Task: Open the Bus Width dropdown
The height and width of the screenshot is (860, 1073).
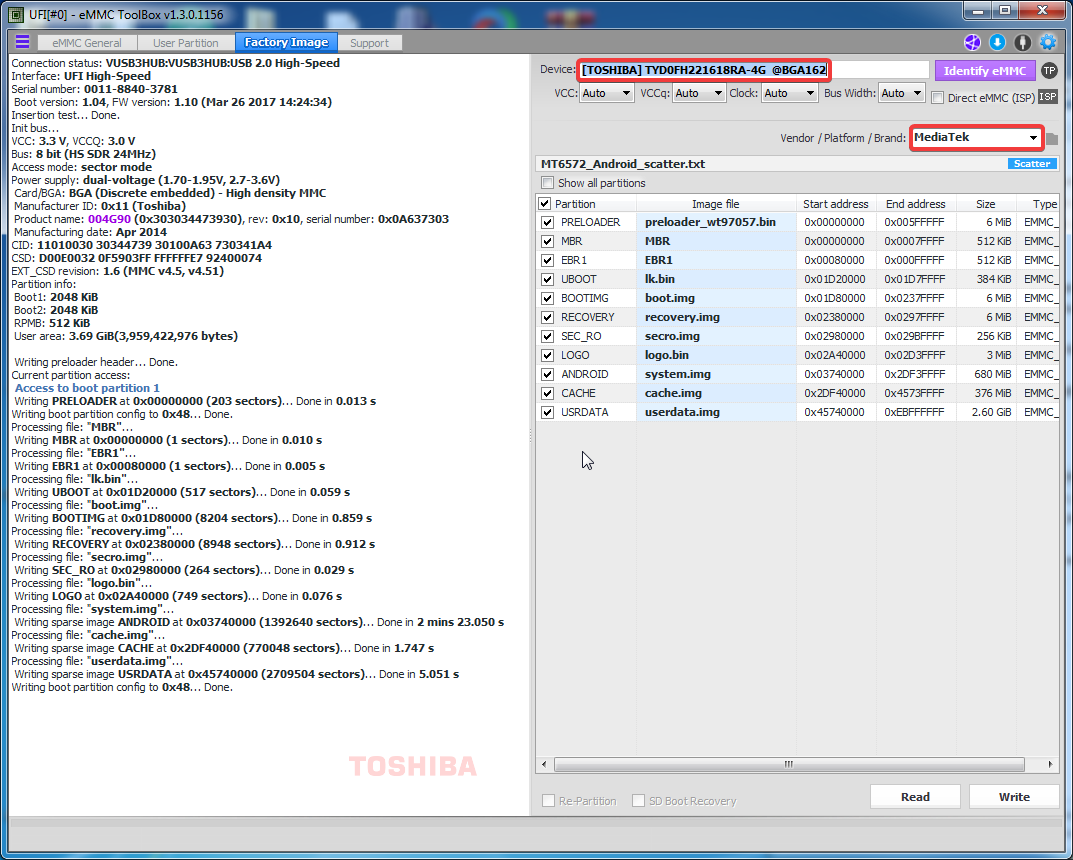Action: tap(902, 93)
